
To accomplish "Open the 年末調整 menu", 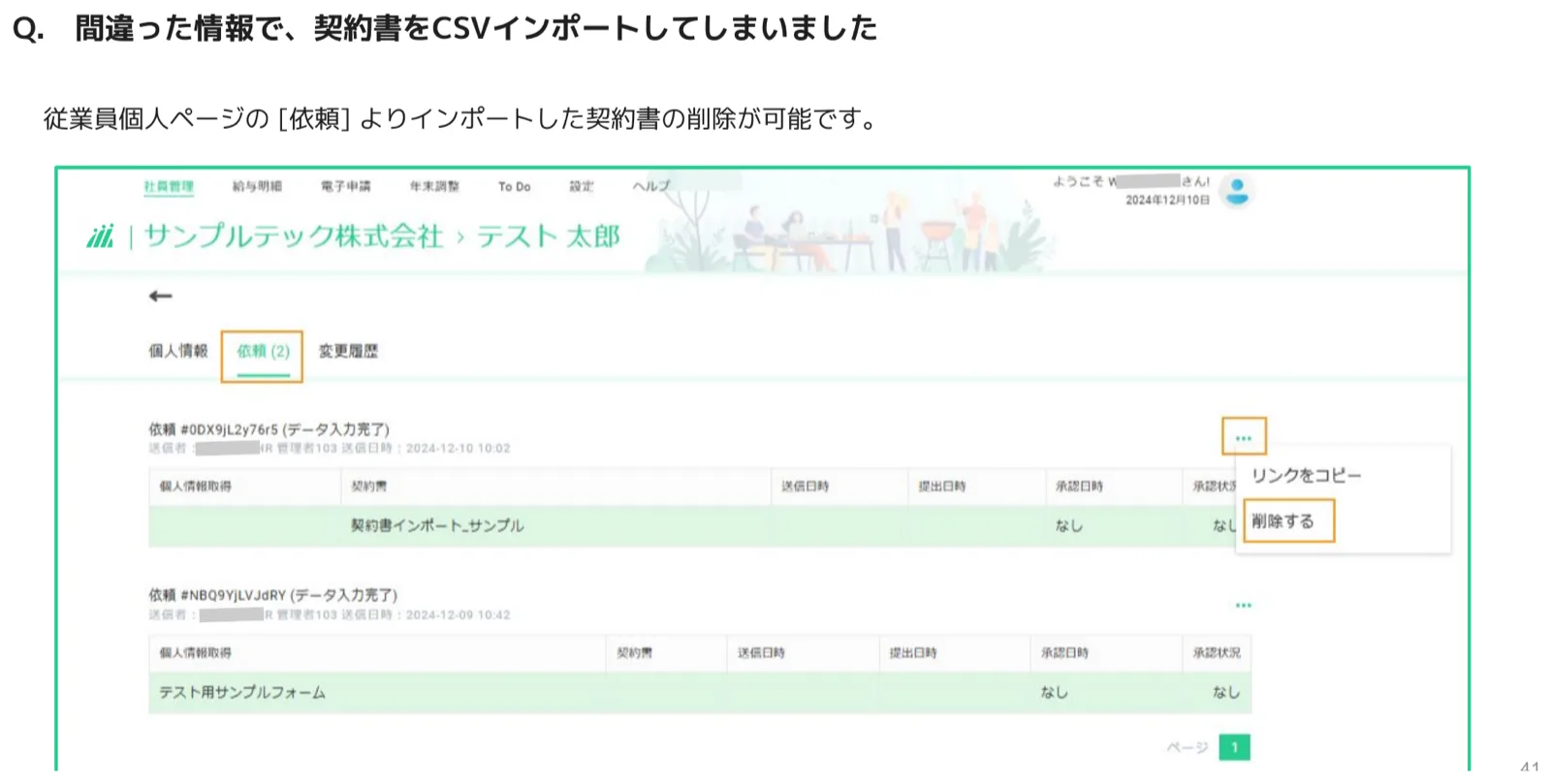I will coord(434,186).
